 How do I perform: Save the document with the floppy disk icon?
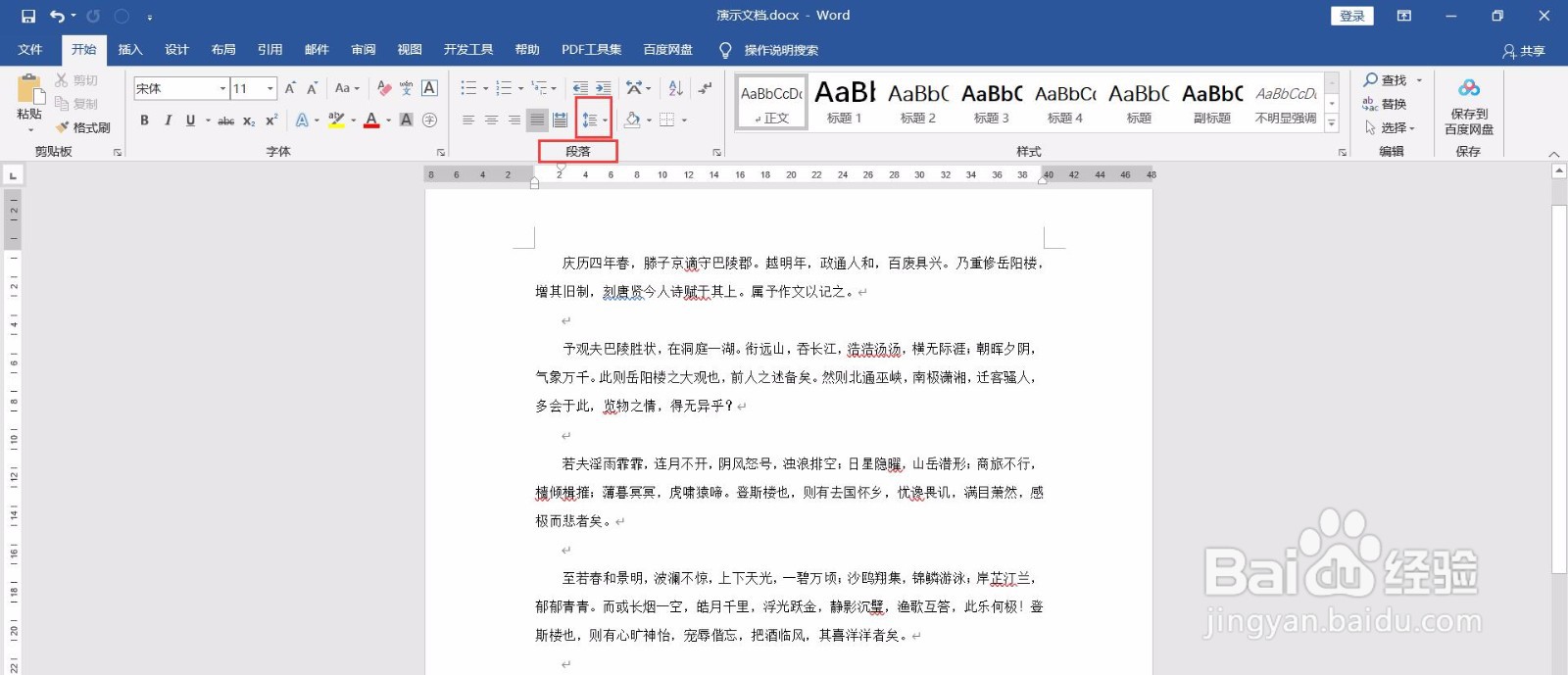click(27, 16)
